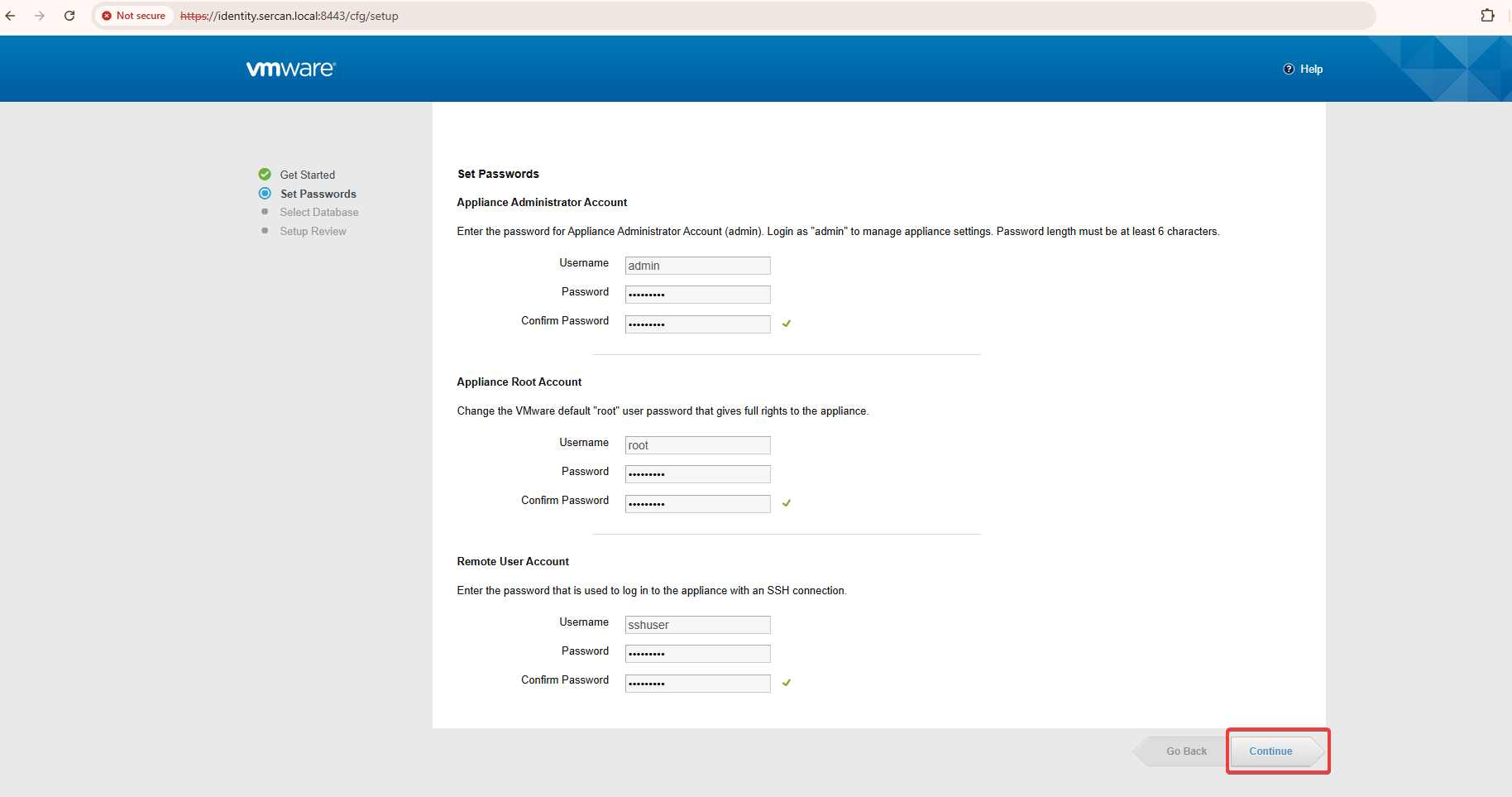This screenshot has width=1512, height=797.
Task: Select the Set Passwords wizard step
Action: [x=318, y=194]
